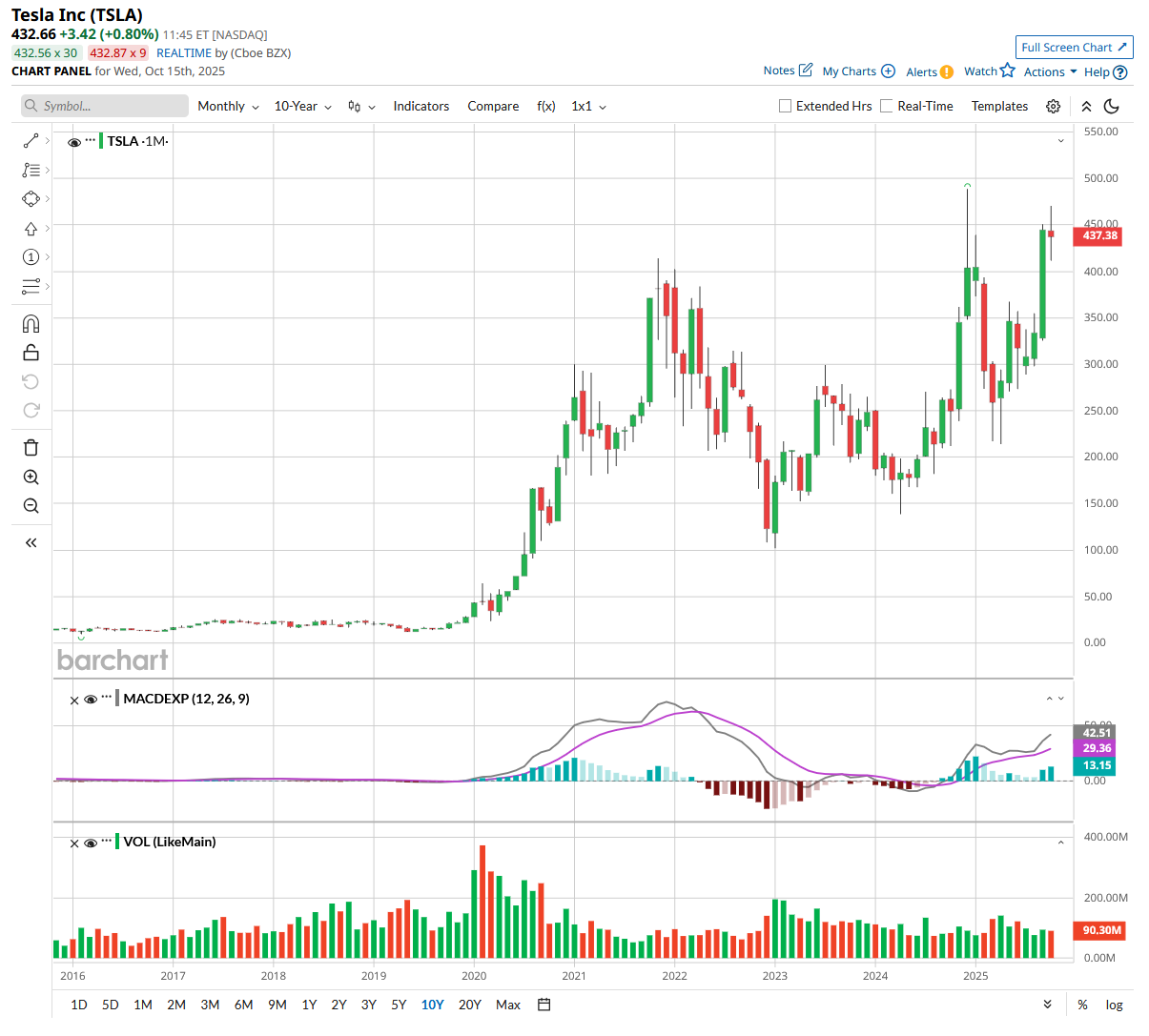The width and height of the screenshot is (1149, 1036).
Task: Click the MACDEXP color bar marker
Action: (x=117, y=699)
